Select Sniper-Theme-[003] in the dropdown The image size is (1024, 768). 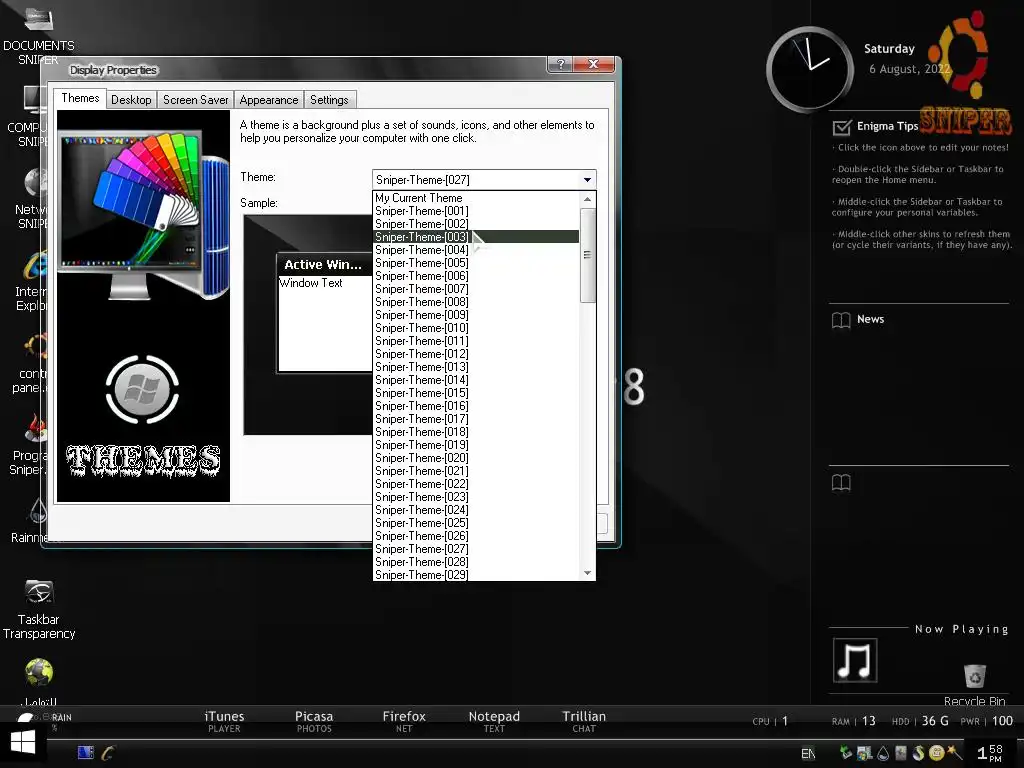tap(476, 237)
